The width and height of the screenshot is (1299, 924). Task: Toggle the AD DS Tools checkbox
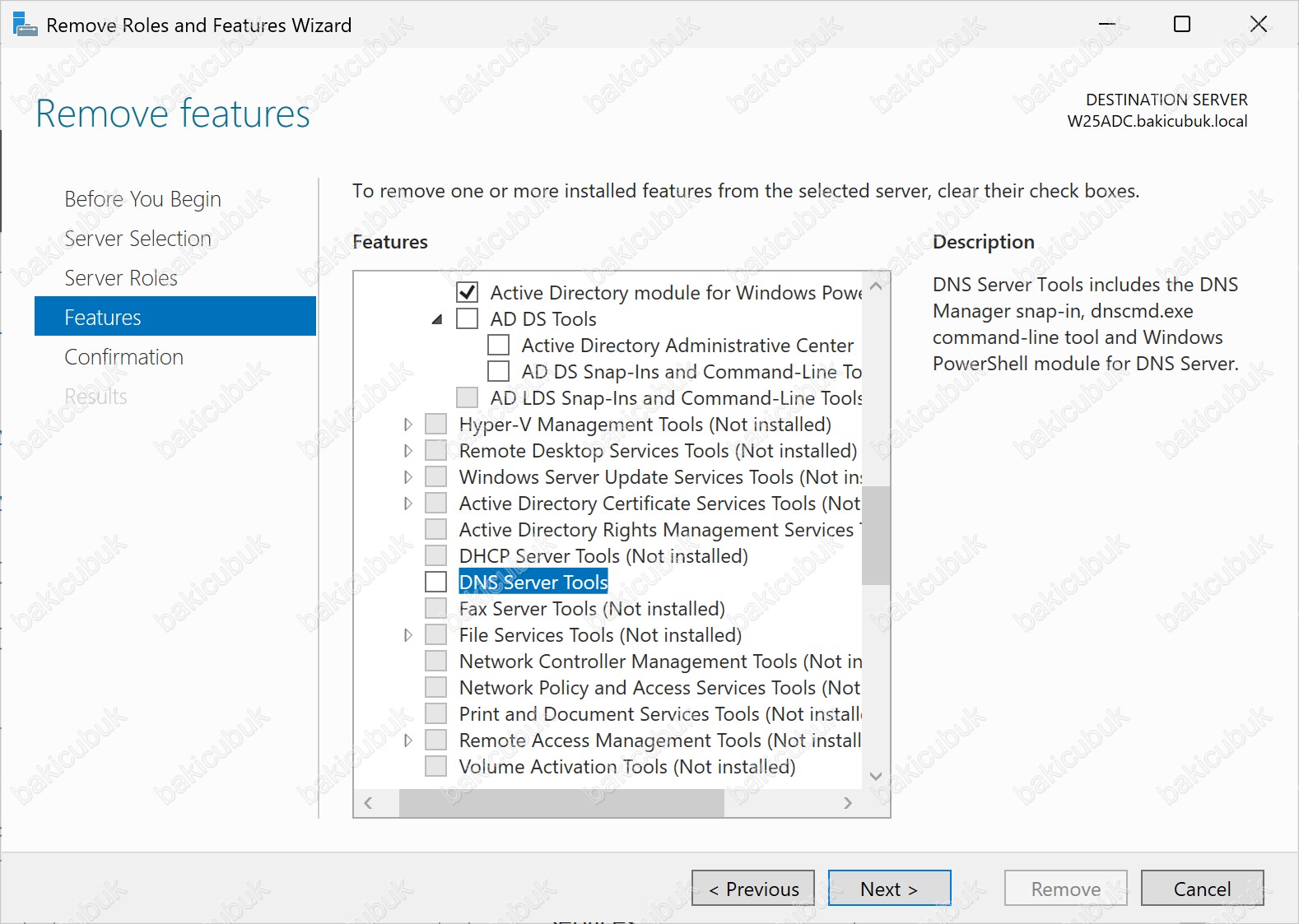coord(467,318)
